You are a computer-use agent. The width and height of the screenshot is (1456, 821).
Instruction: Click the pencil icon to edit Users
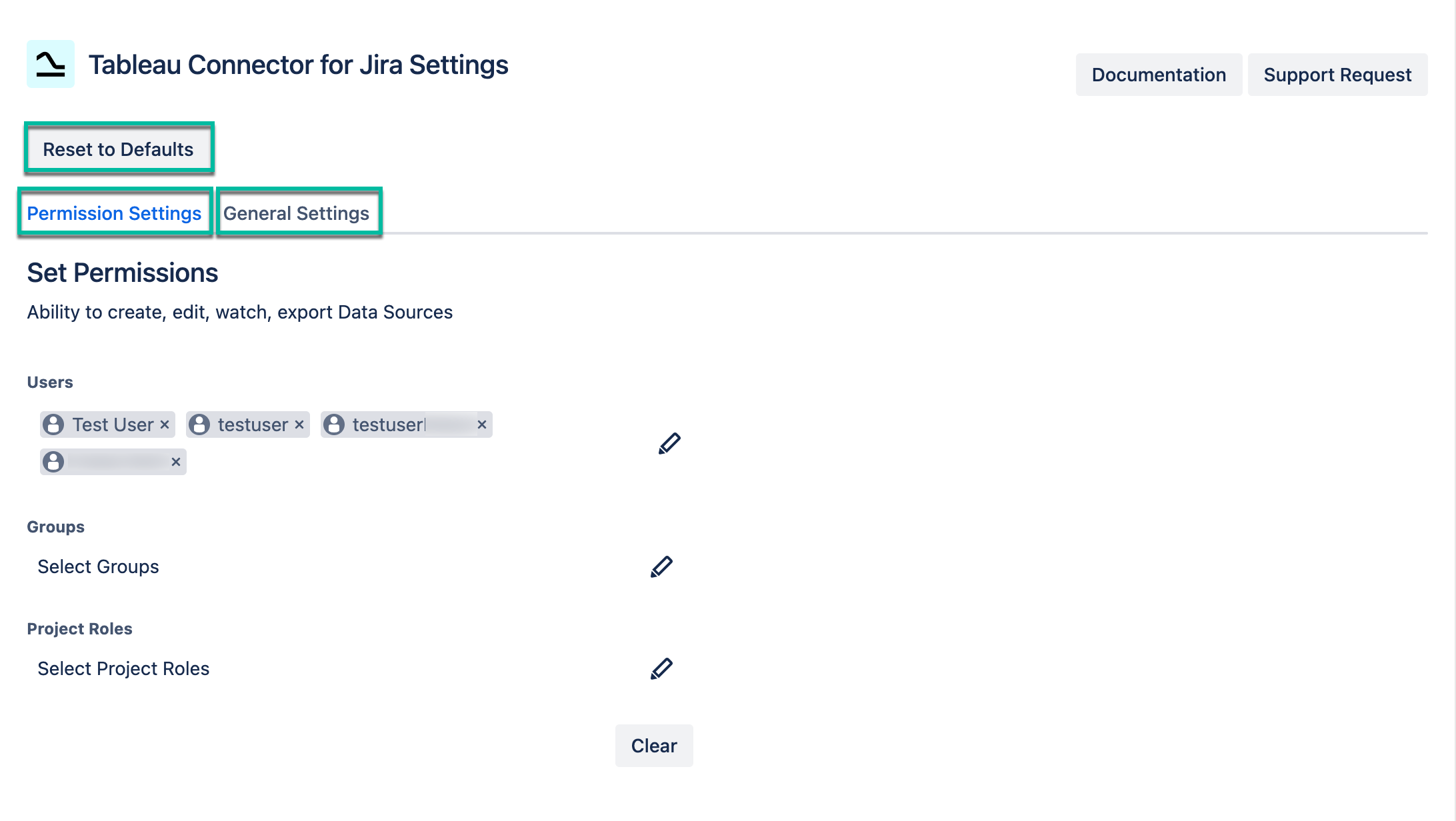[x=669, y=443]
